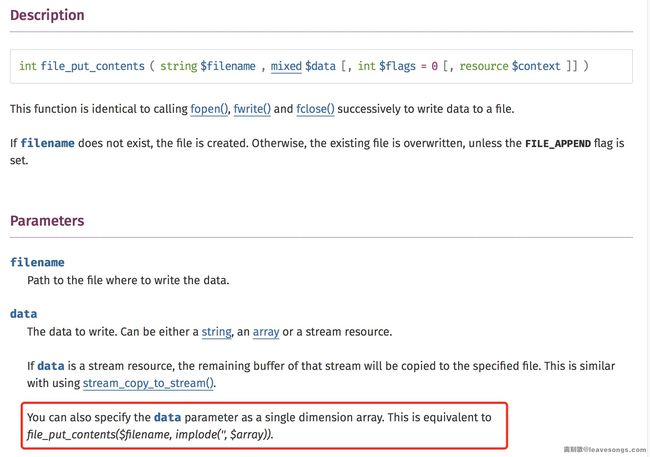The height and width of the screenshot is (457, 650).
Task: Click the Parameters section heading
Action: (x=47, y=220)
